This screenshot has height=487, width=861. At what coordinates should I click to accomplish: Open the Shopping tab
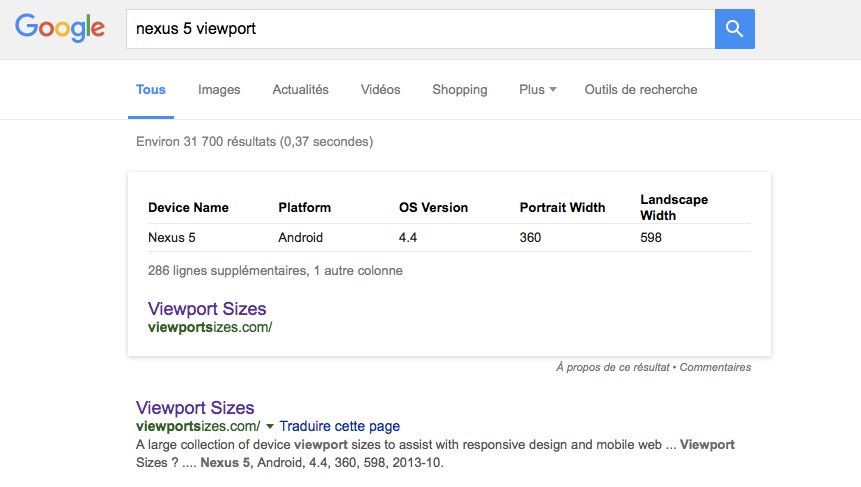click(x=459, y=90)
